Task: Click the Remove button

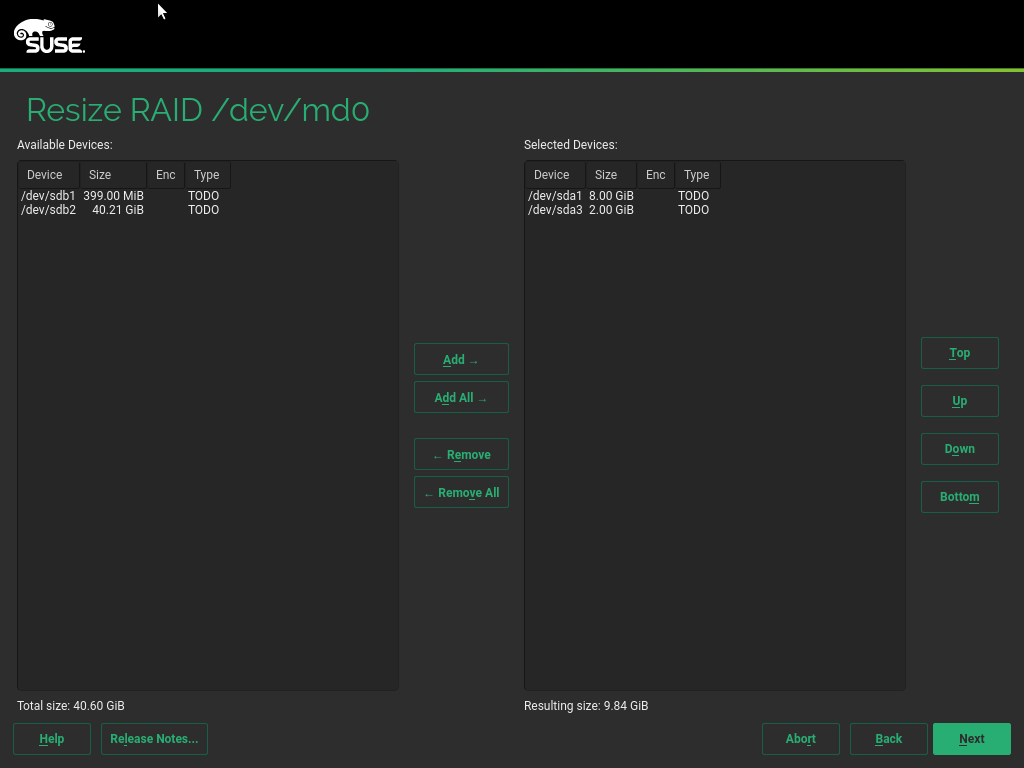Action: (x=461, y=455)
